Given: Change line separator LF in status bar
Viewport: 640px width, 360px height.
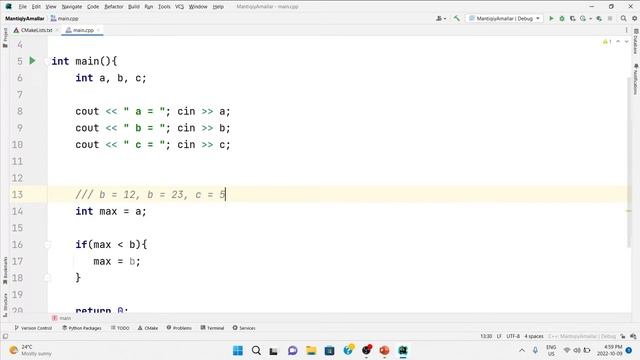Looking at the screenshot, I should 499,336.
